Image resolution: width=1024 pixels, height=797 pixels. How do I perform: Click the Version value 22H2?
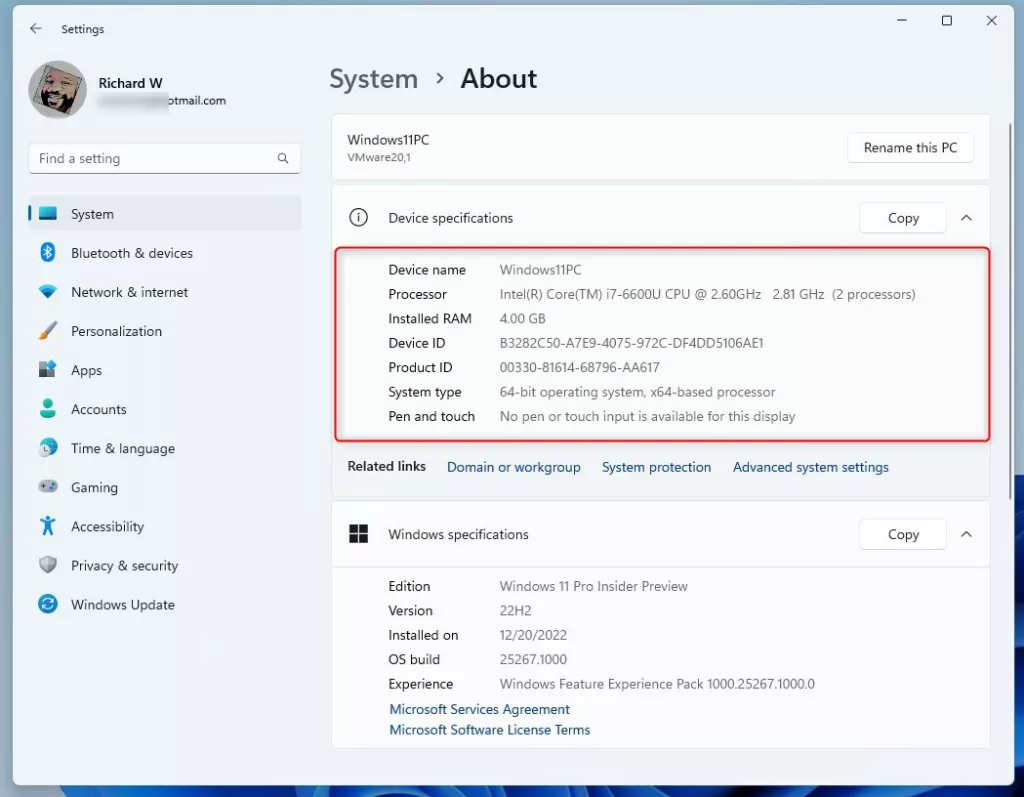(515, 611)
